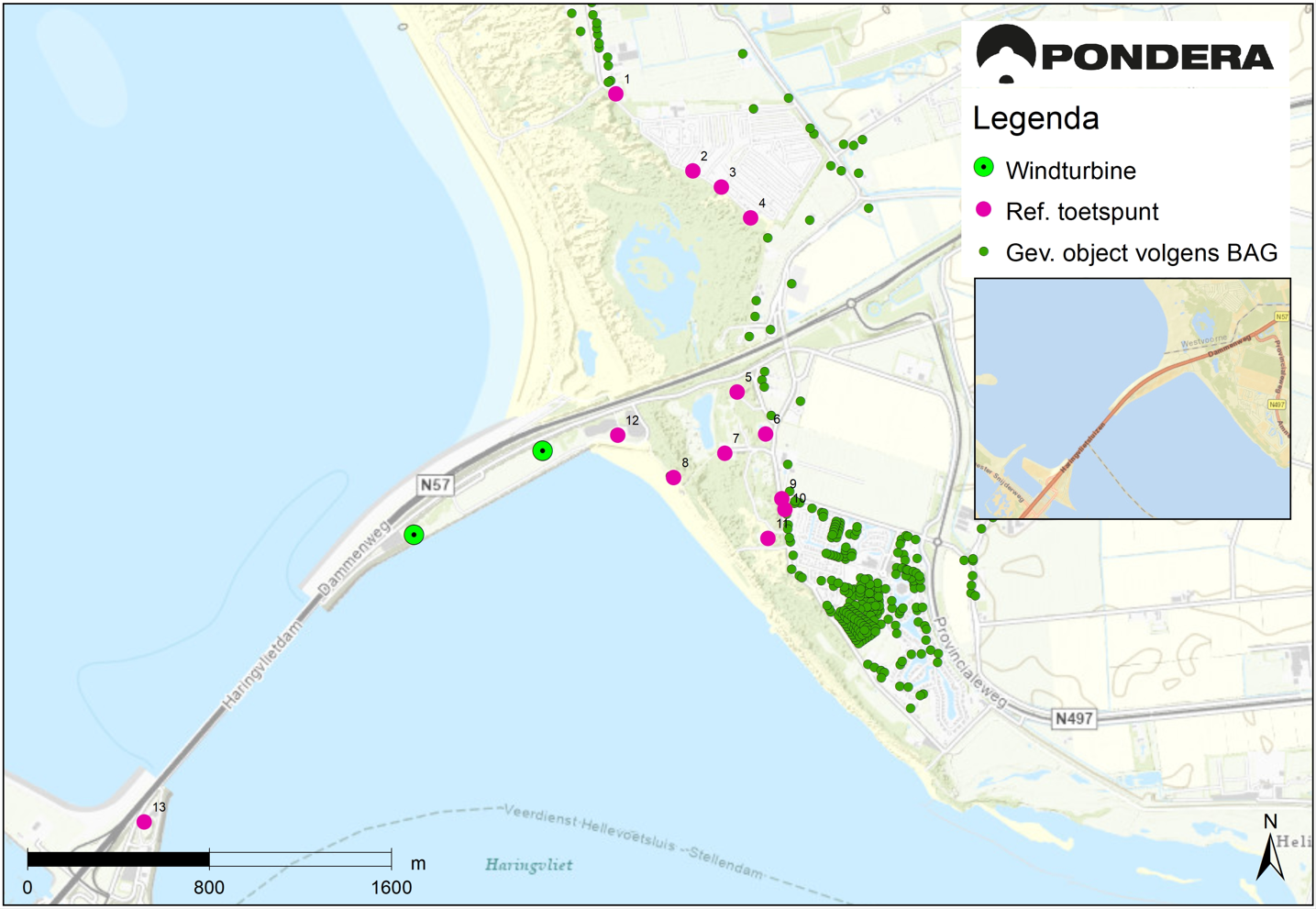The image size is (1316, 909).
Task: Click the north arrow symbol
Action: click(1270, 858)
